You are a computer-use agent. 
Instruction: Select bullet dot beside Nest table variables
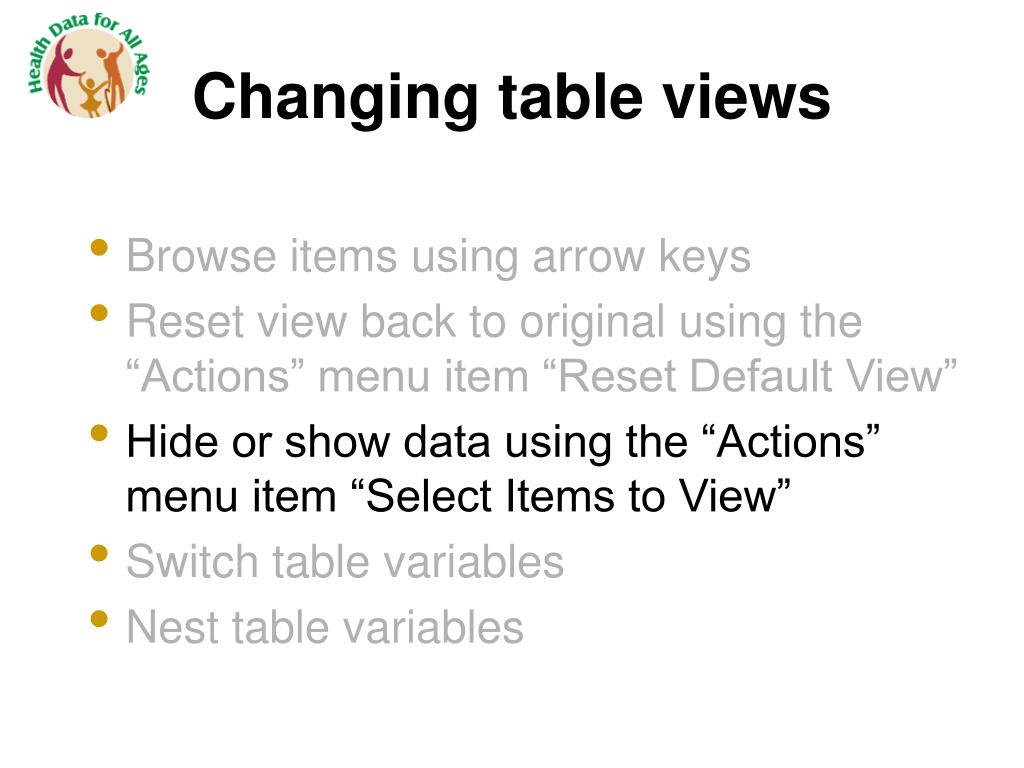coord(99,618)
